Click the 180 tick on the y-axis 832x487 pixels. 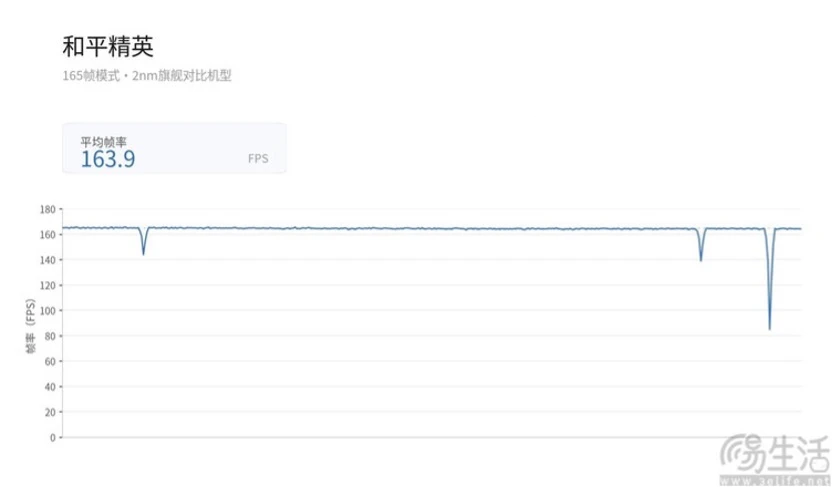click(x=48, y=210)
